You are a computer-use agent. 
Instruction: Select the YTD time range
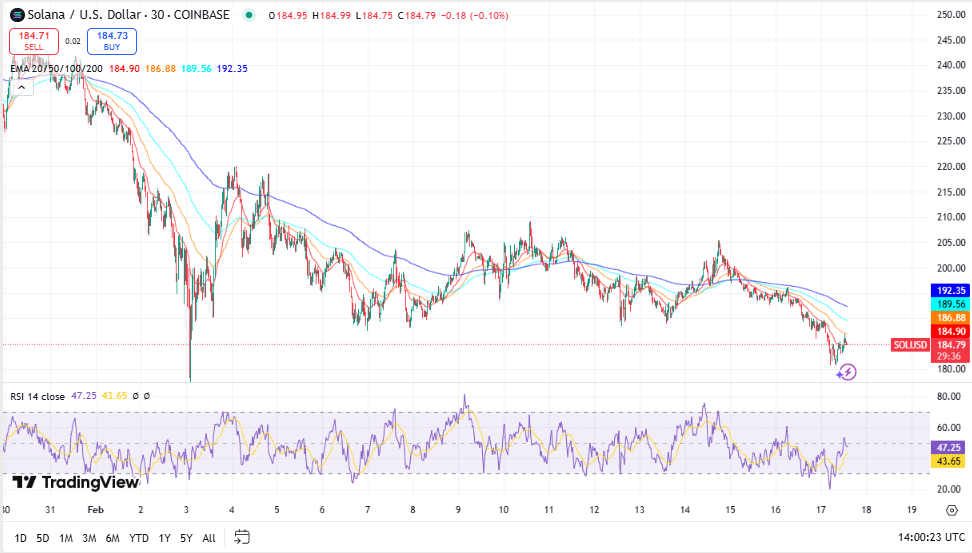139,538
